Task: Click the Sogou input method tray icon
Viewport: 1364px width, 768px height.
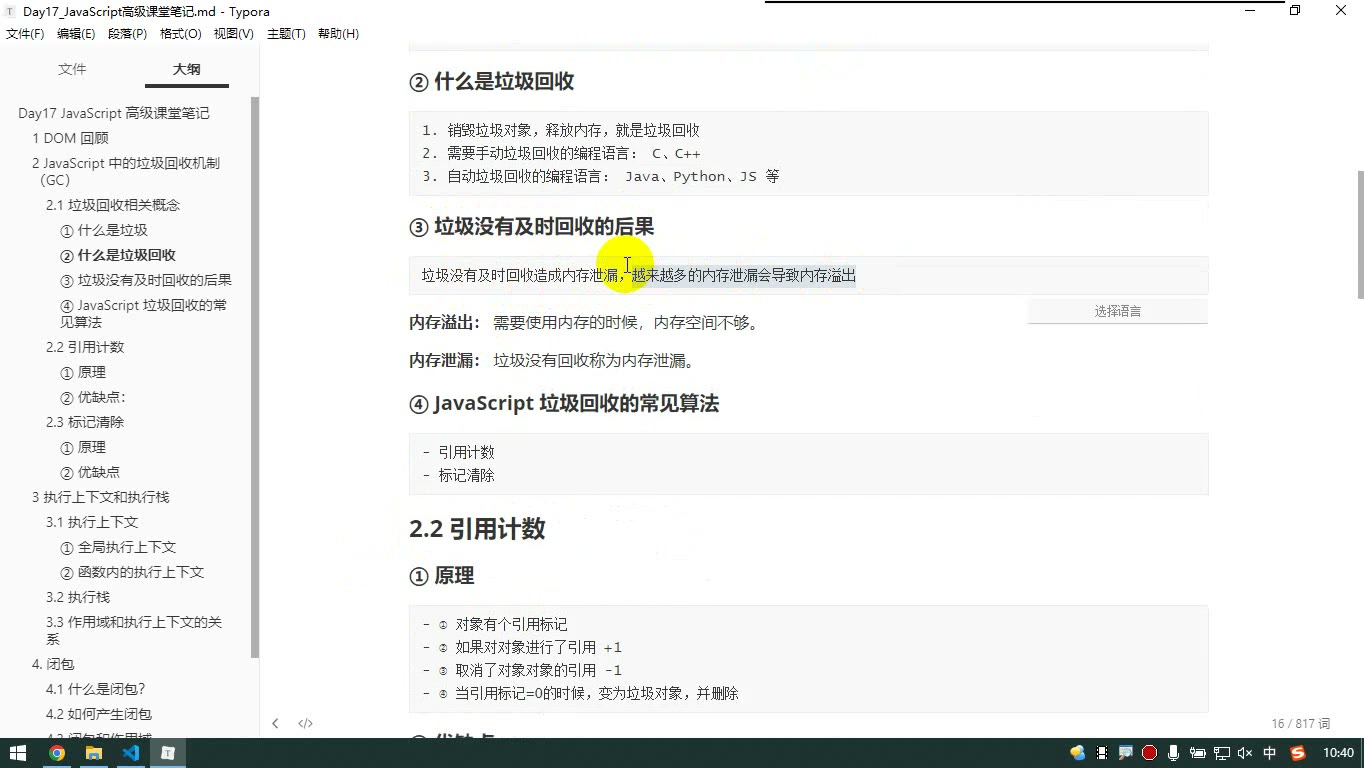Action: pyautogui.click(x=1298, y=753)
